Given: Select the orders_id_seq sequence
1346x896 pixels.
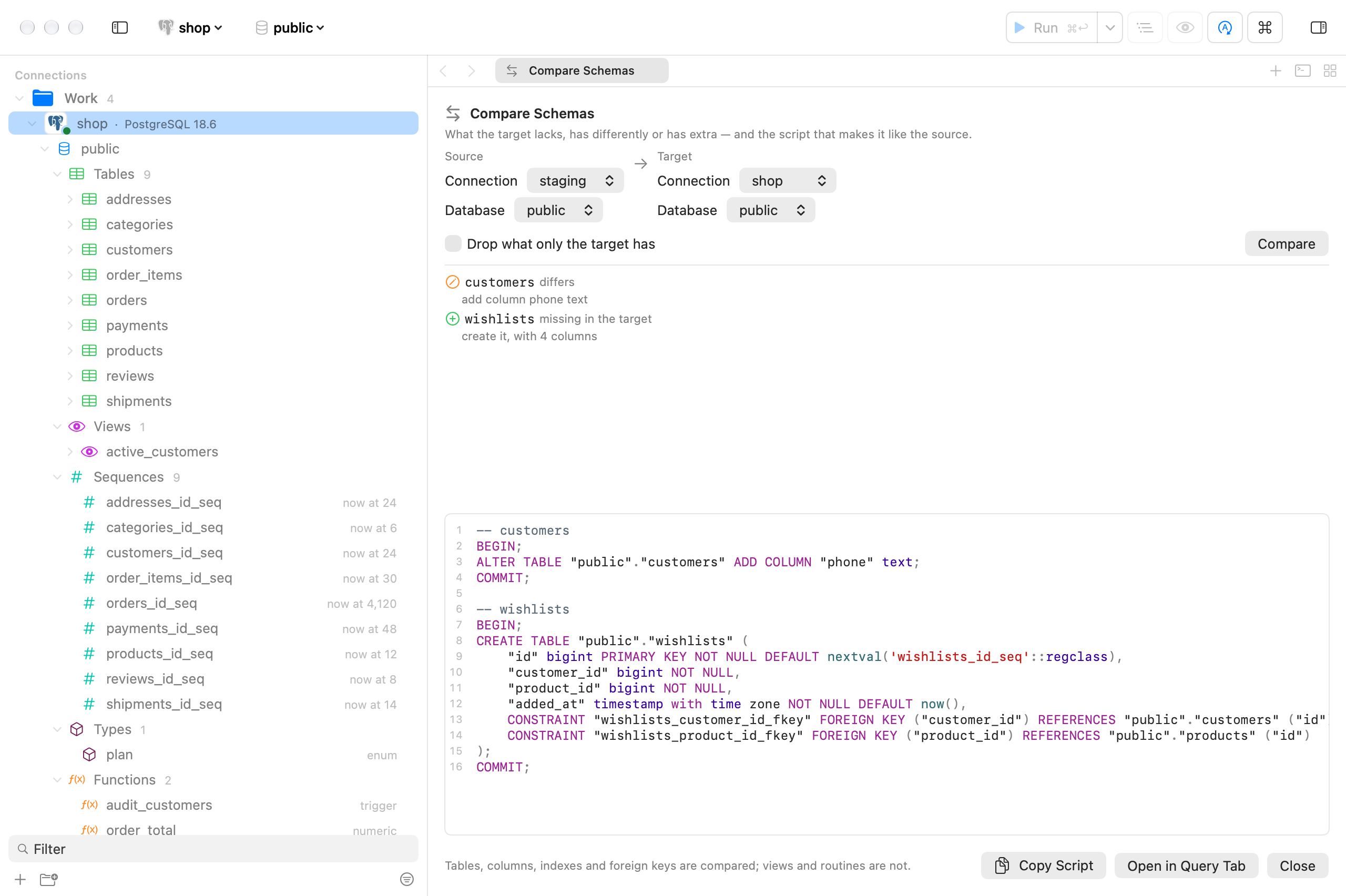Looking at the screenshot, I should tap(213, 603).
